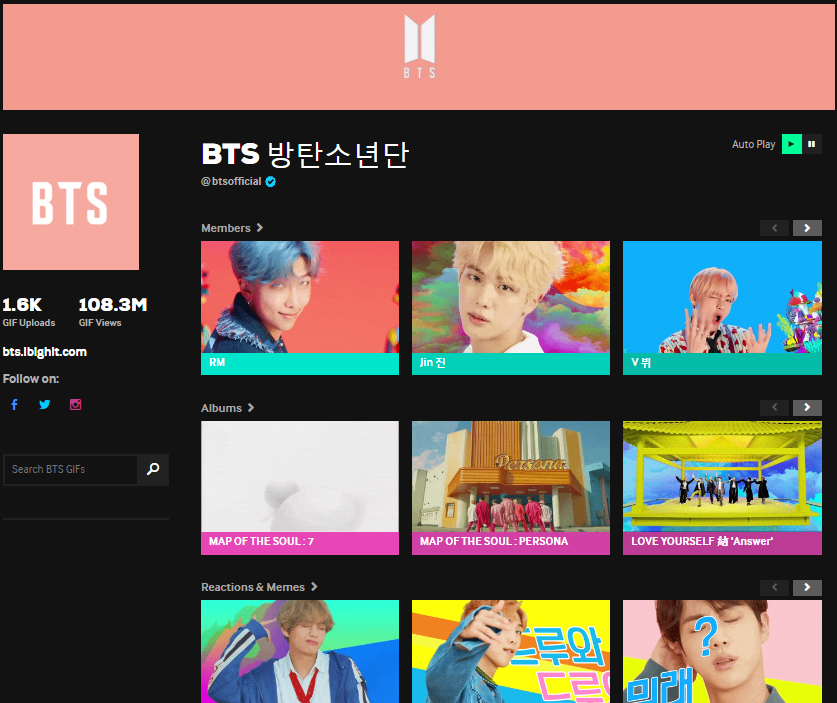The image size is (837, 703).
Task: Show previous Members with left arrow
Action: point(775,228)
